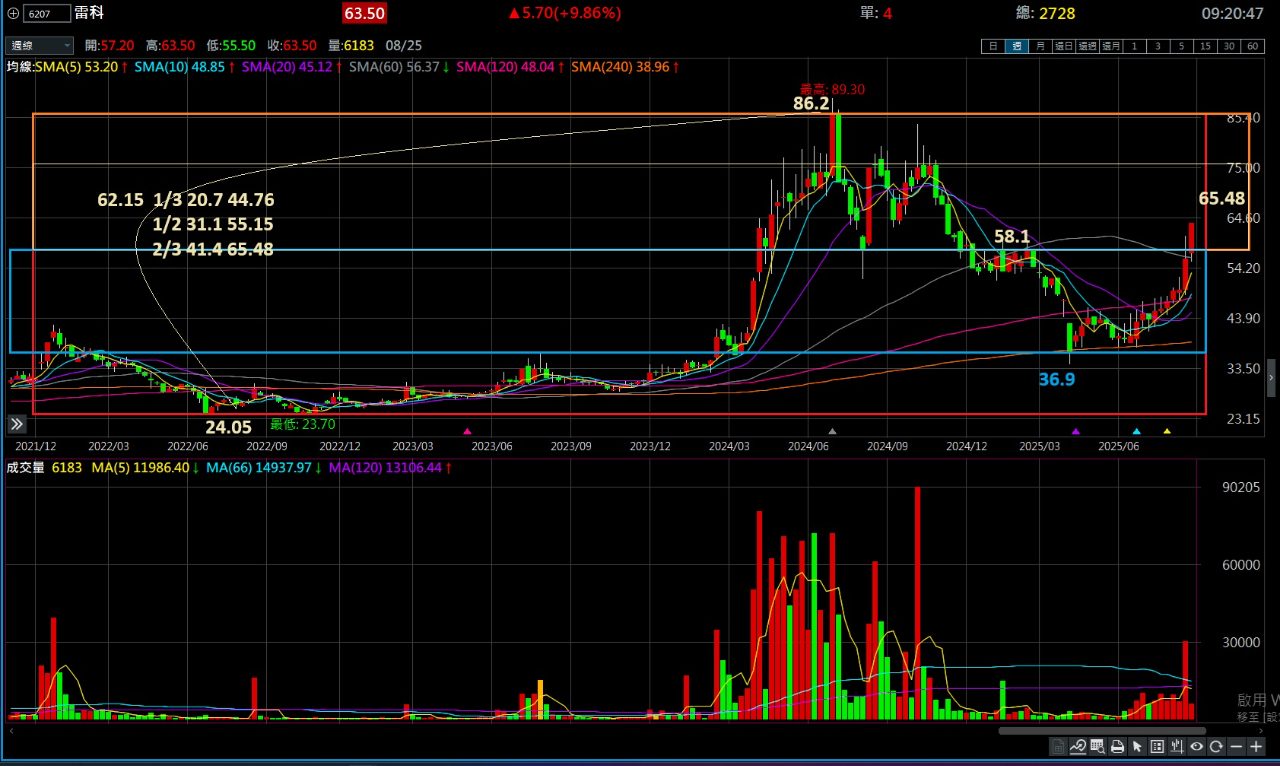
Task: Click the candlestick chart type icon
Action: 1177,747
